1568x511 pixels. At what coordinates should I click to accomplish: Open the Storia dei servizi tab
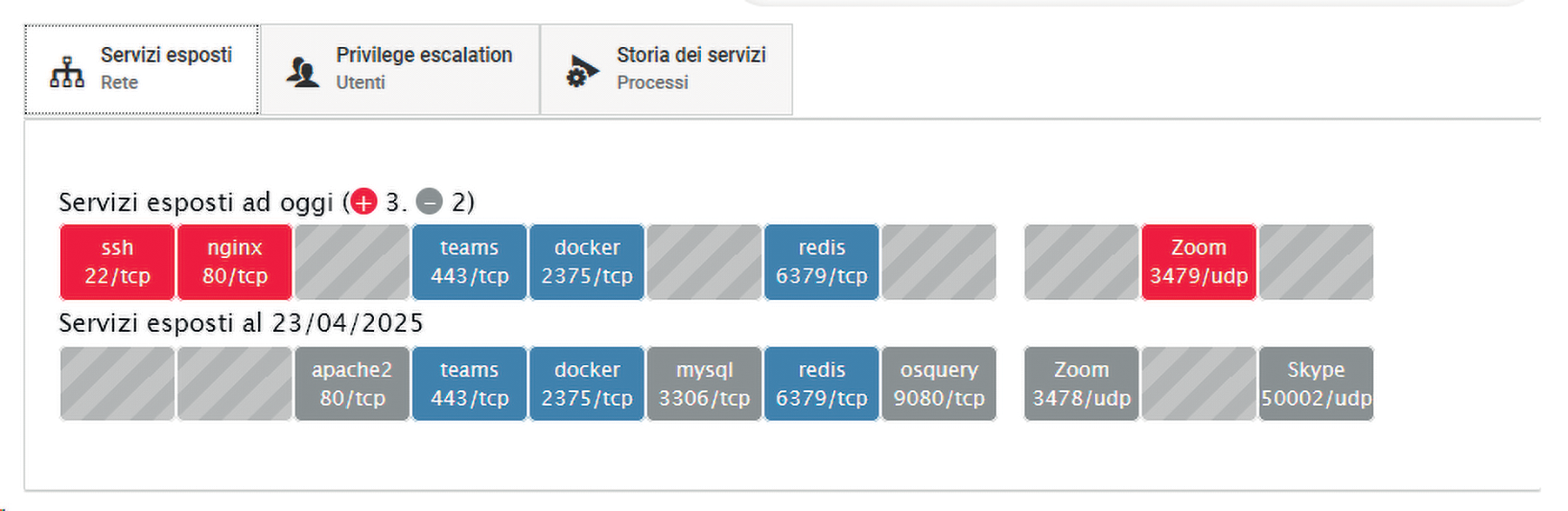[x=667, y=70]
